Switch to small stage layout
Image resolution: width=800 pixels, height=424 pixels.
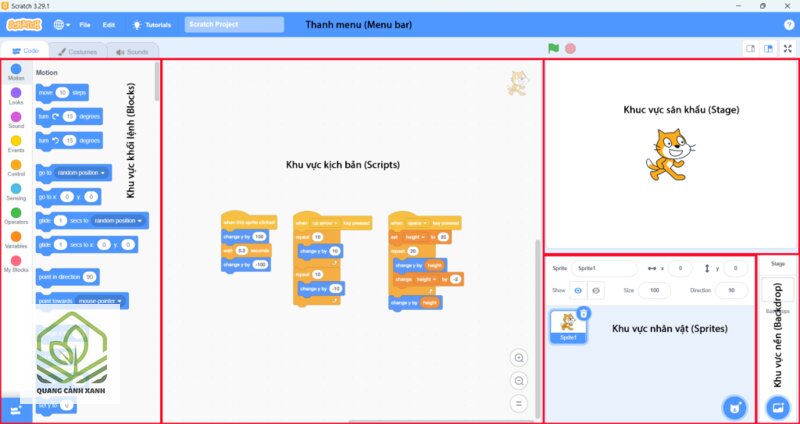tap(751, 48)
